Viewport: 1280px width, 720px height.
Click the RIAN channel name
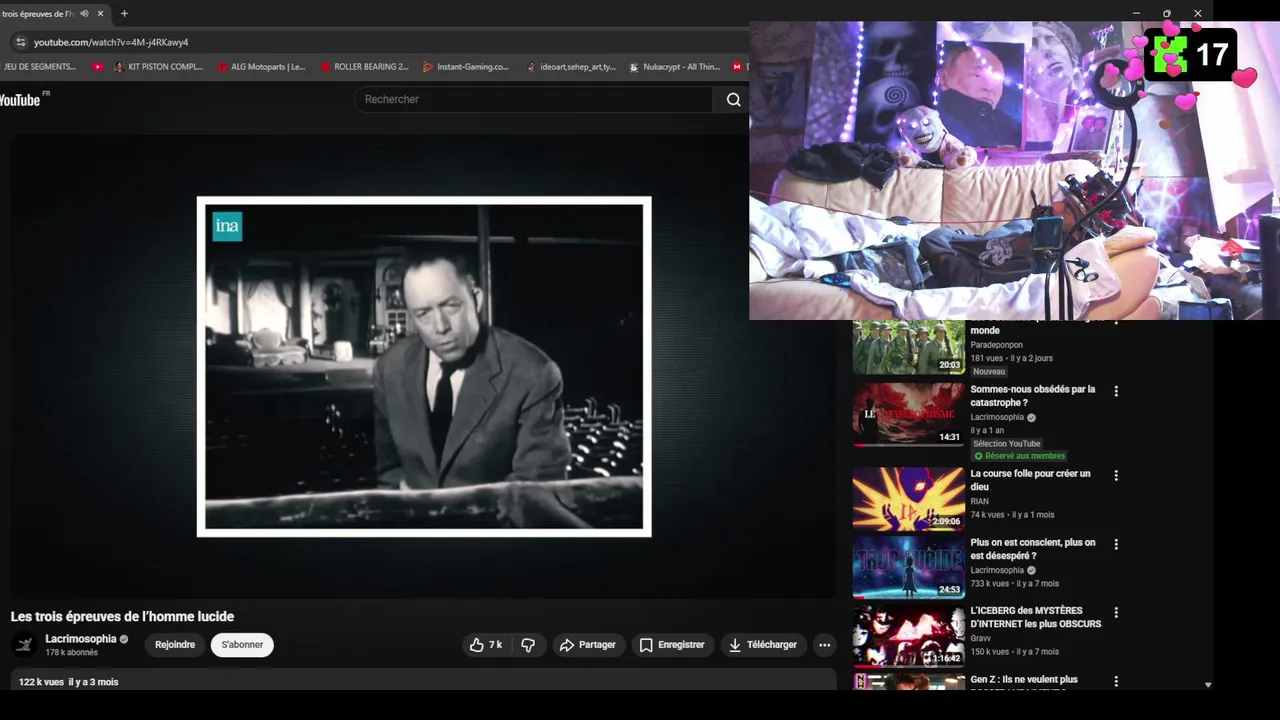pyautogui.click(x=979, y=502)
